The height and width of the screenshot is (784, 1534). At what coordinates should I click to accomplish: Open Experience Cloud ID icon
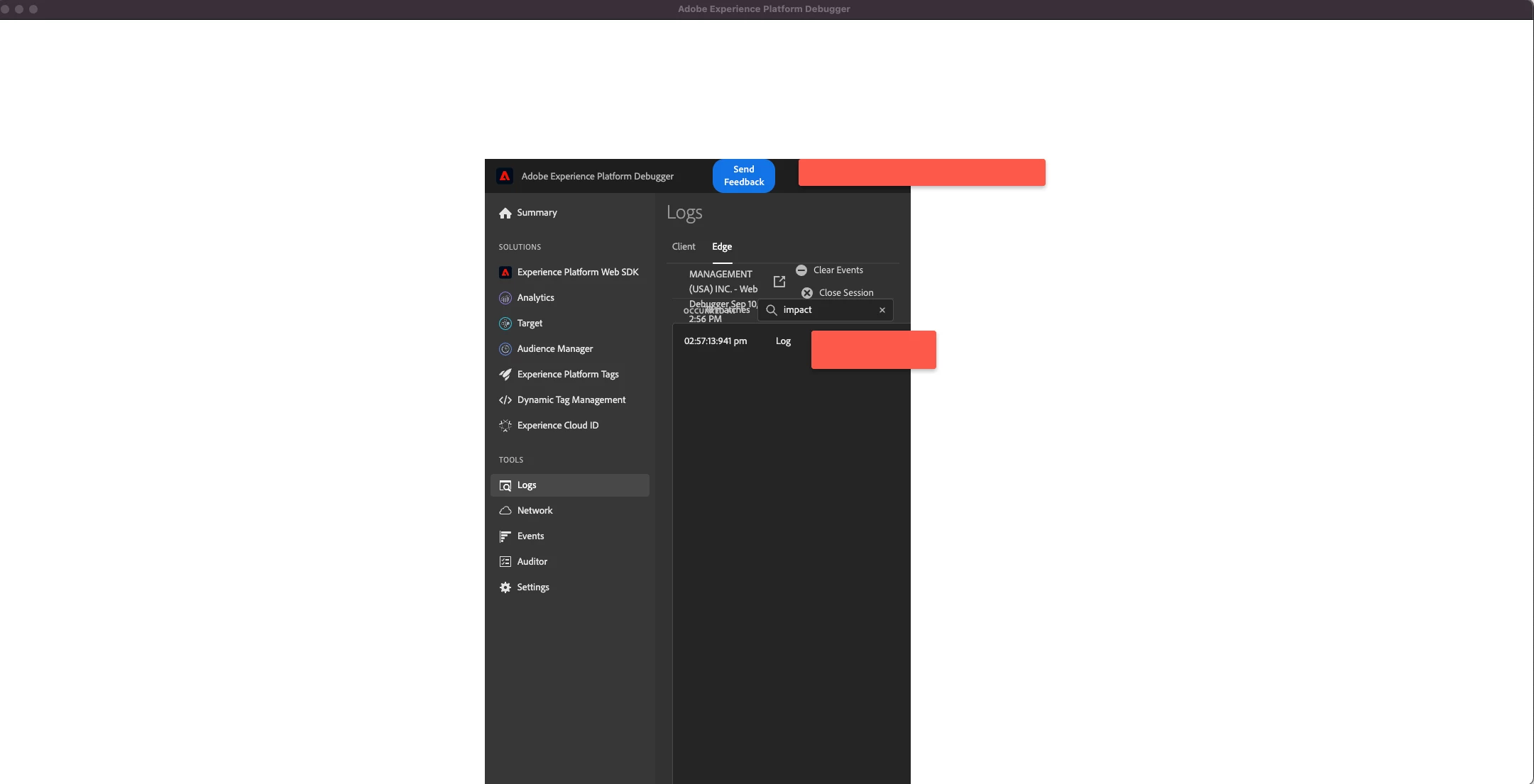tap(505, 426)
